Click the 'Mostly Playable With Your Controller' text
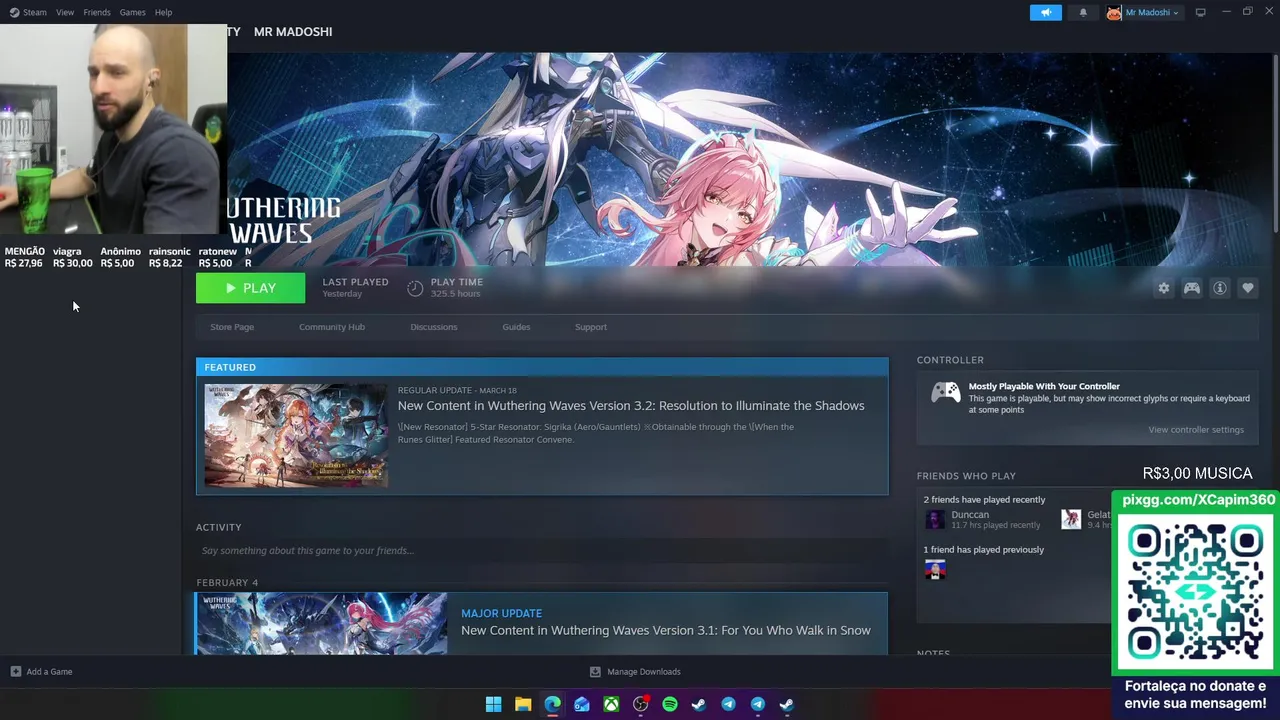1280x720 pixels. [1044, 386]
